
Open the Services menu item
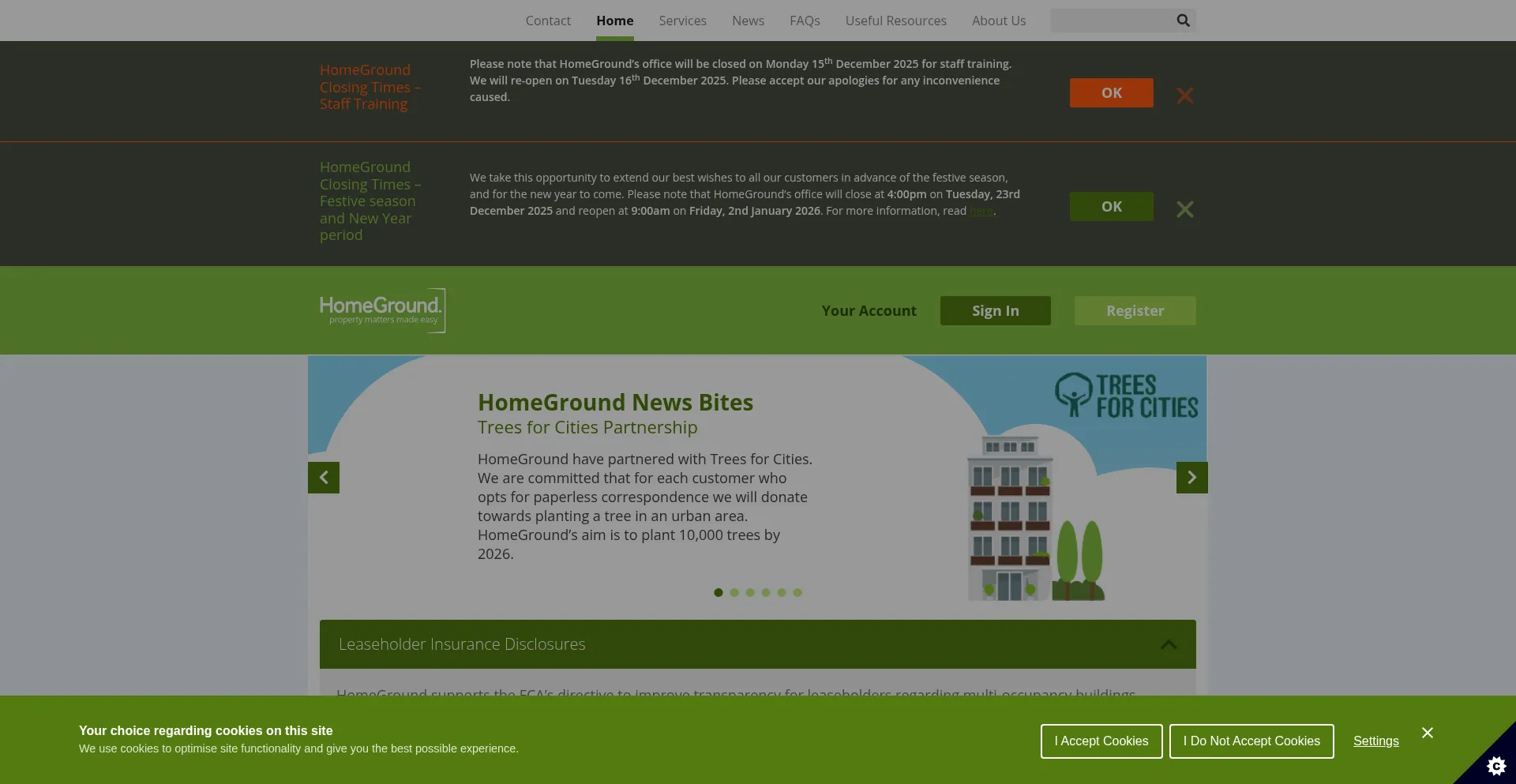coord(682,21)
